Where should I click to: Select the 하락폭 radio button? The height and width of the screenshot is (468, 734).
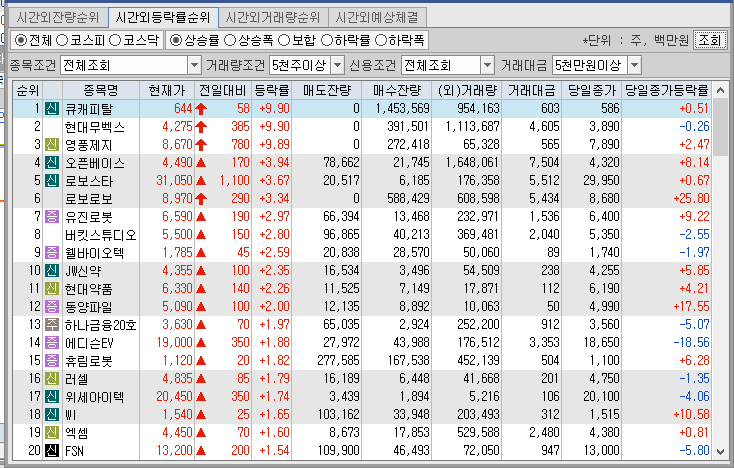381,40
